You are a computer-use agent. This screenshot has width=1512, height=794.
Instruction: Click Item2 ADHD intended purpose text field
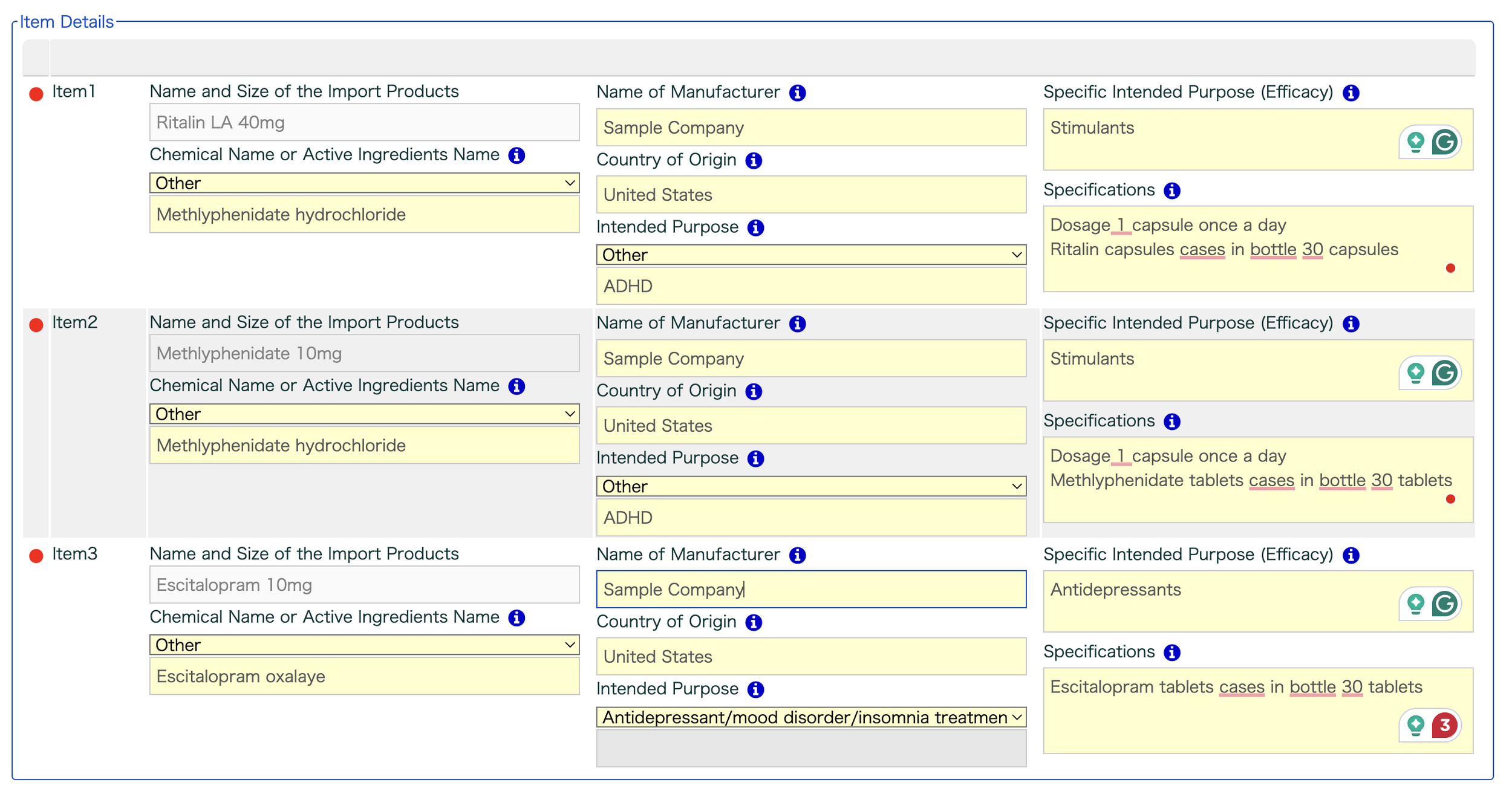tap(810, 518)
